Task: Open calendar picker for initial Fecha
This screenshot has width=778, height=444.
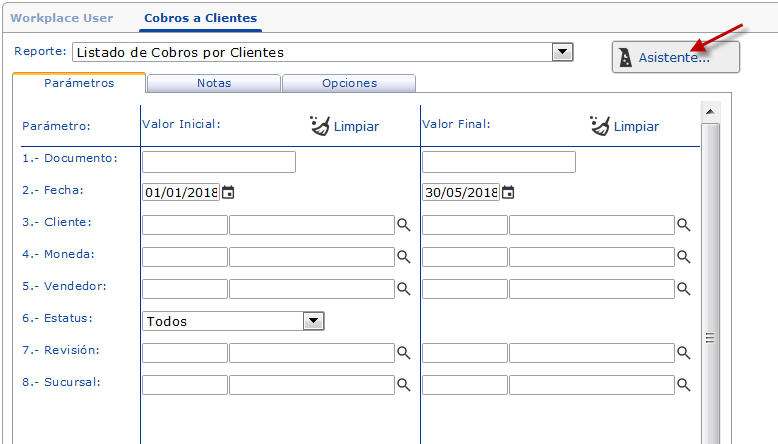Action: (x=228, y=193)
